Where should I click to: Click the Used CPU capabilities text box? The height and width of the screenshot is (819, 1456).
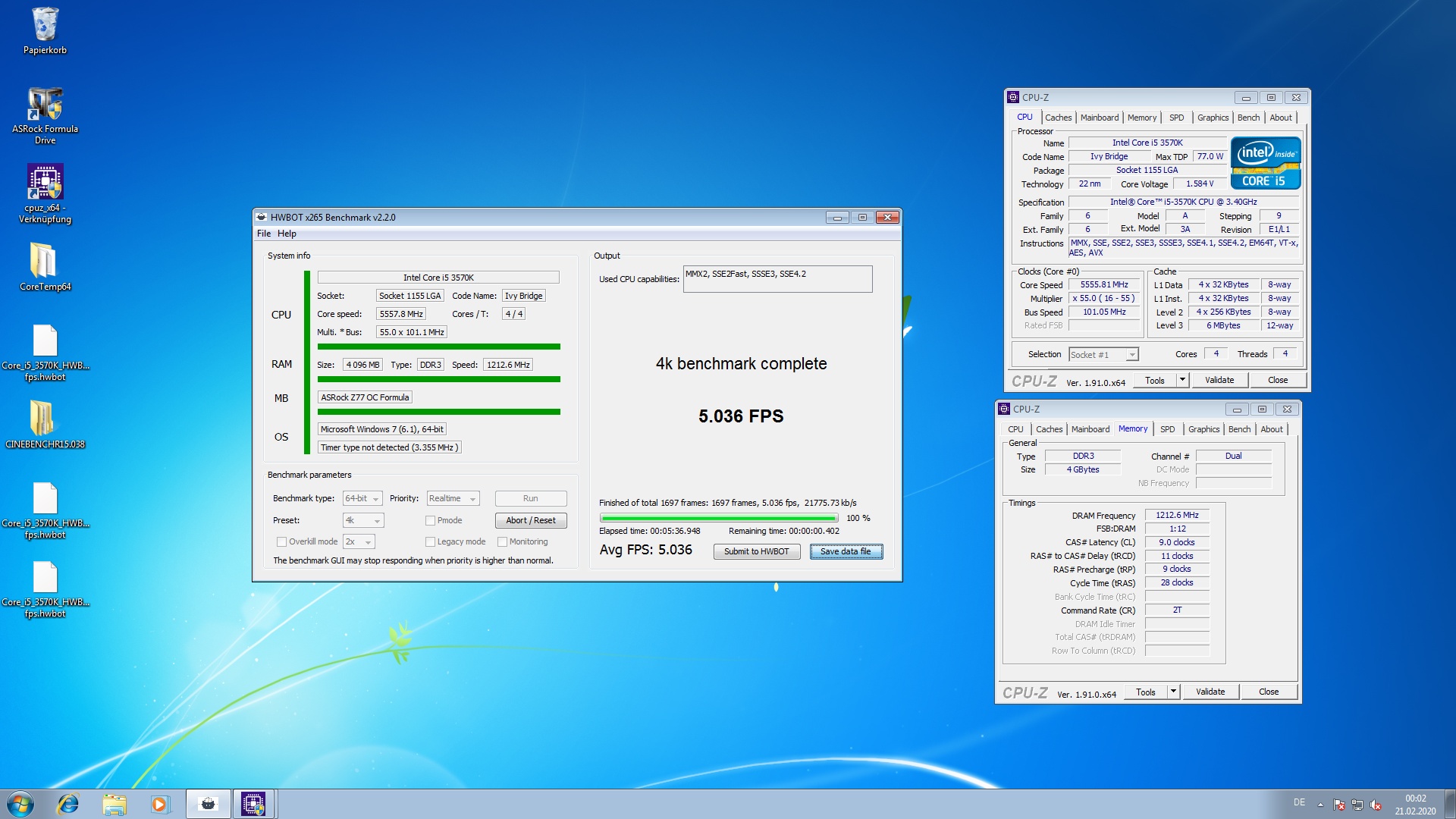(778, 279)
